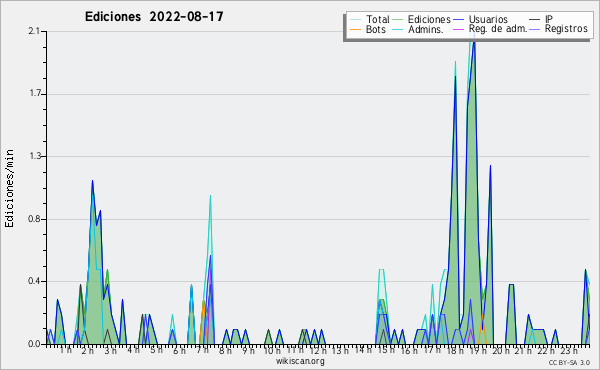This screenshot has height=370, width=600.
Task: Click the '23 h' x-axis label
Action: [x=569, y=350]
